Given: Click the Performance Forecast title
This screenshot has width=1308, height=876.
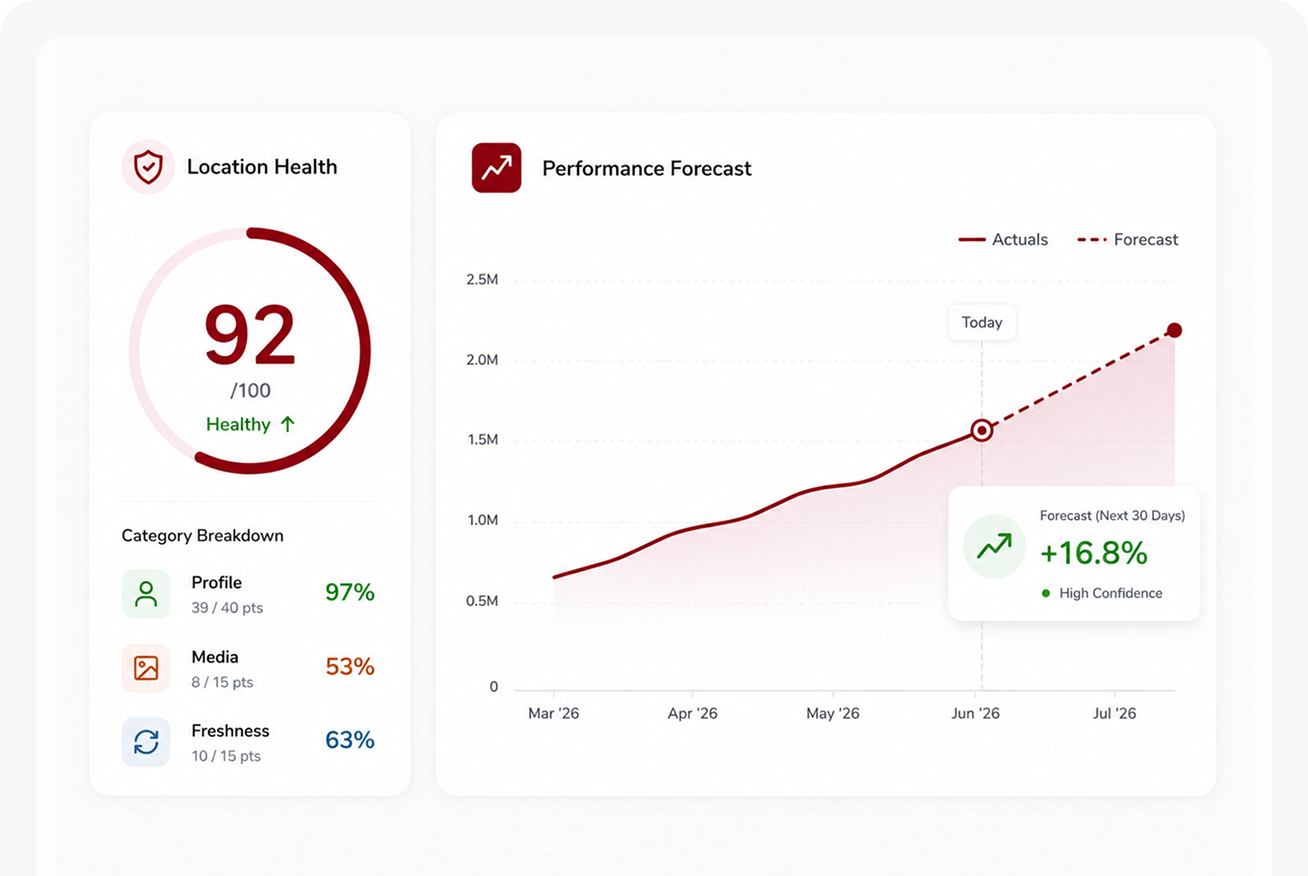Looking at the screenshot, I should tap(647, 169).
